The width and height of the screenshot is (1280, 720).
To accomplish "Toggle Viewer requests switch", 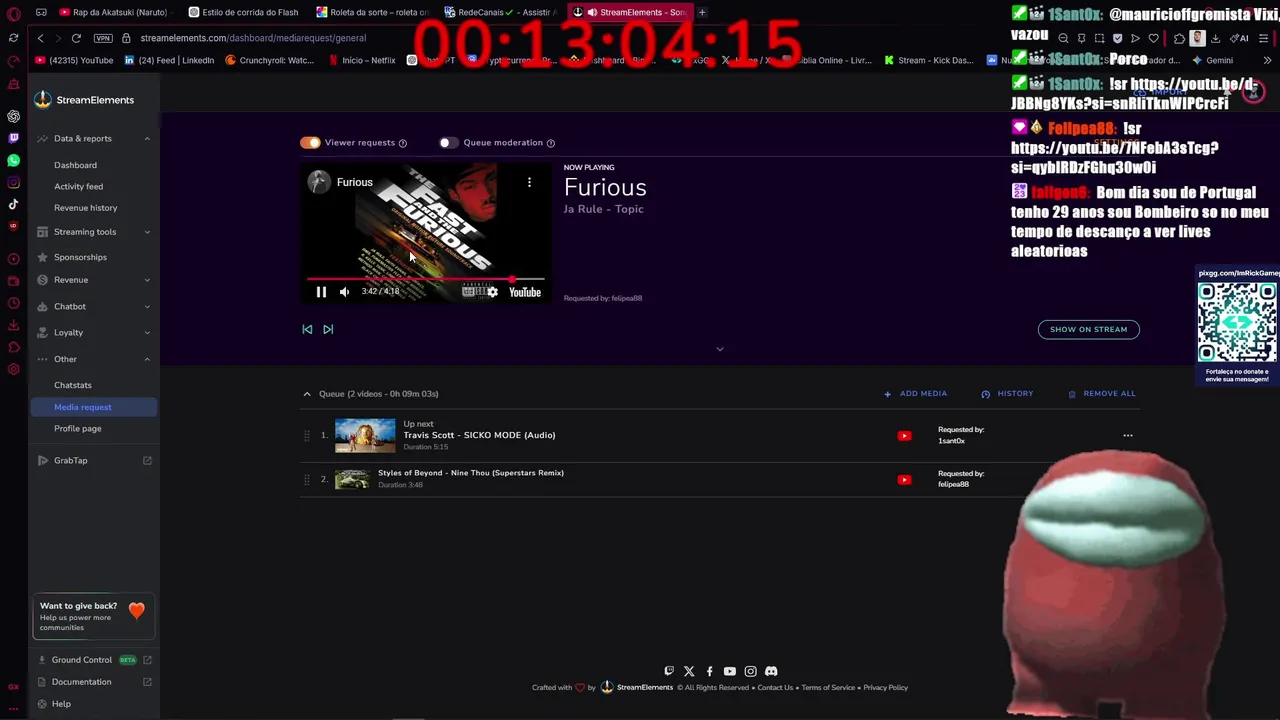I will [310, 143].
